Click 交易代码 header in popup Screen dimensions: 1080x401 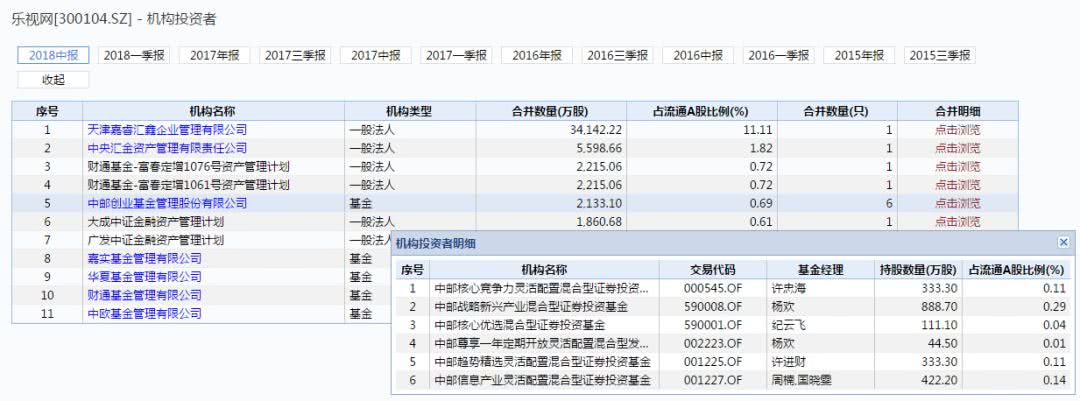714,269
